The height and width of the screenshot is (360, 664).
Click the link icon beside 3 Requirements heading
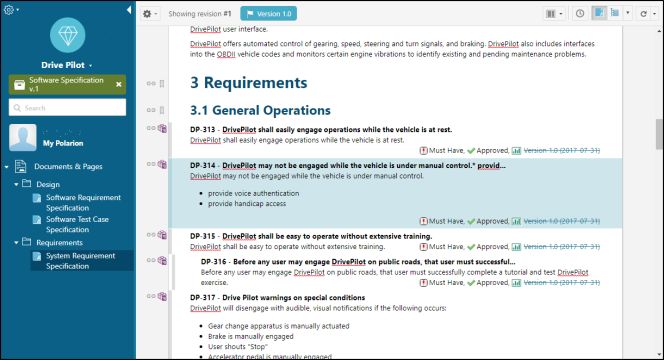(151, 83)
